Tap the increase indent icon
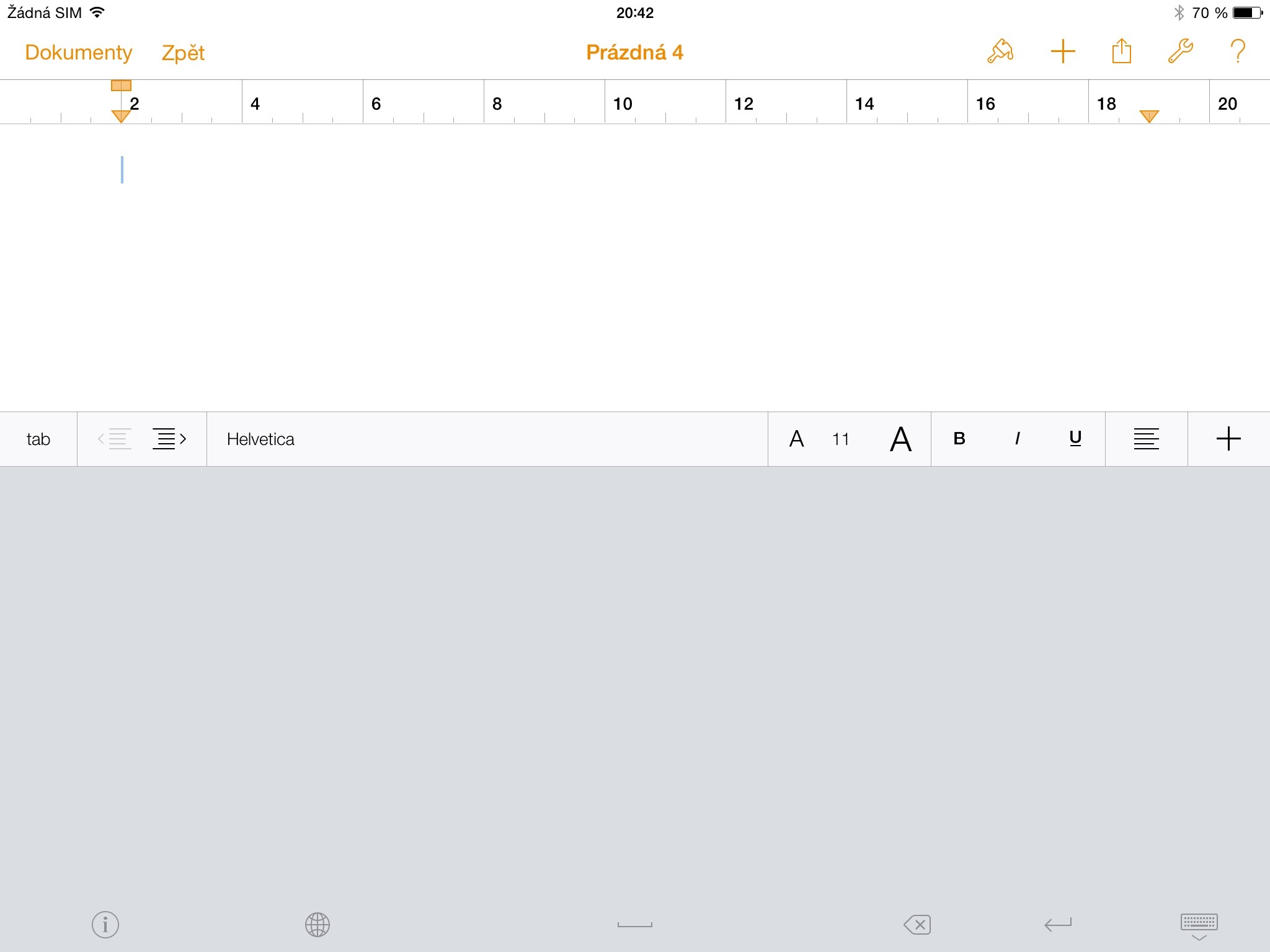The width and height of the screenshot is (1270, 952). point(169,439)
